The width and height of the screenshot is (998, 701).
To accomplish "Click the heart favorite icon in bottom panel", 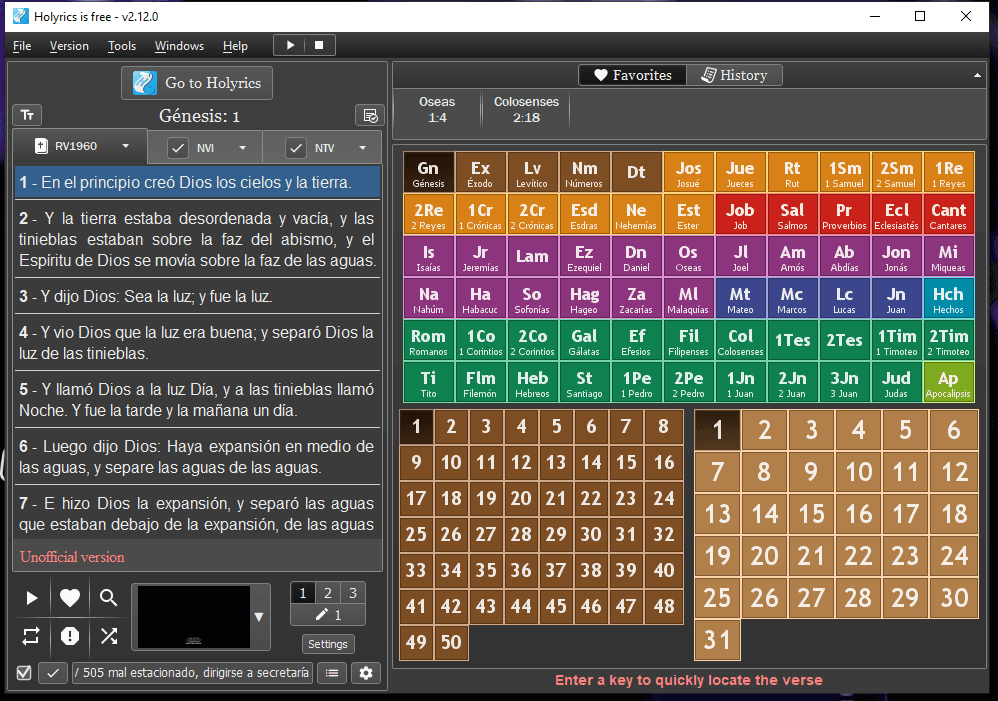I will click(x=69, y=598).
